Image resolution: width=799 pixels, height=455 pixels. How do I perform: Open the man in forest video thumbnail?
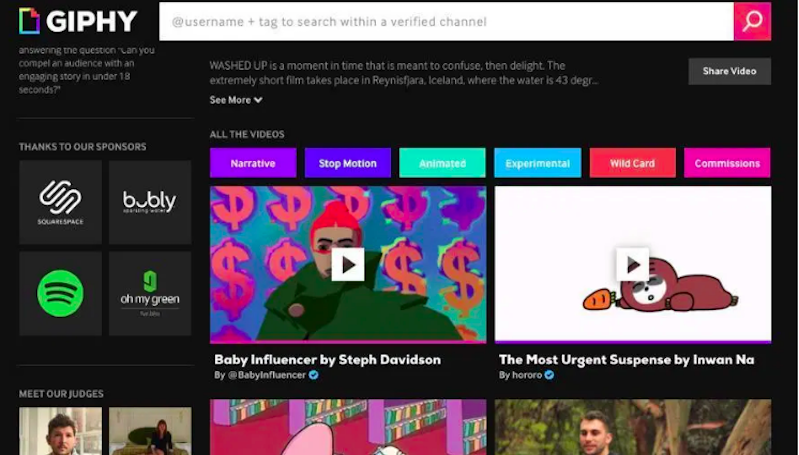pos(632,427)
